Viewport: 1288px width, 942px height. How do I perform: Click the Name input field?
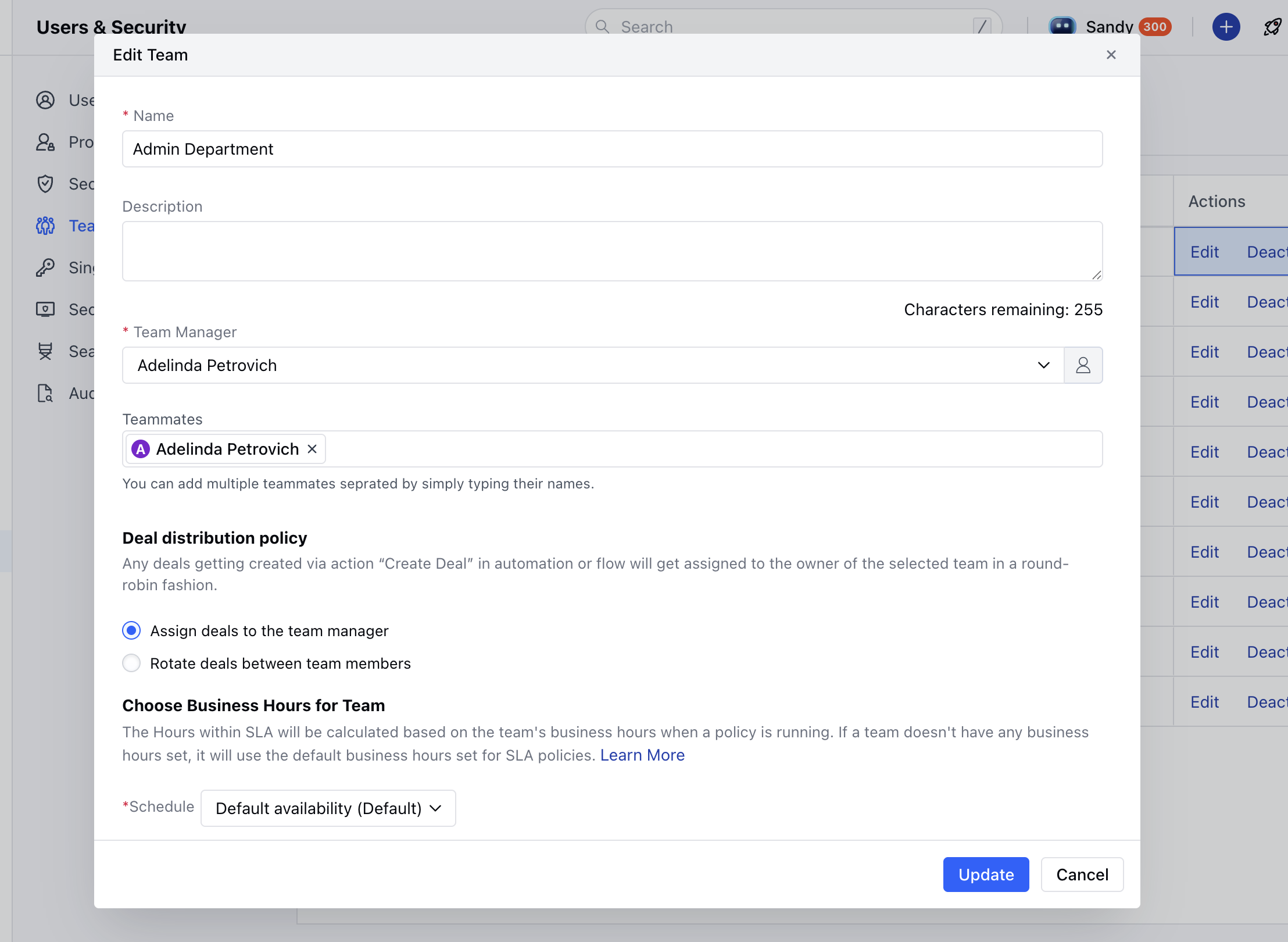pos(613,149)
